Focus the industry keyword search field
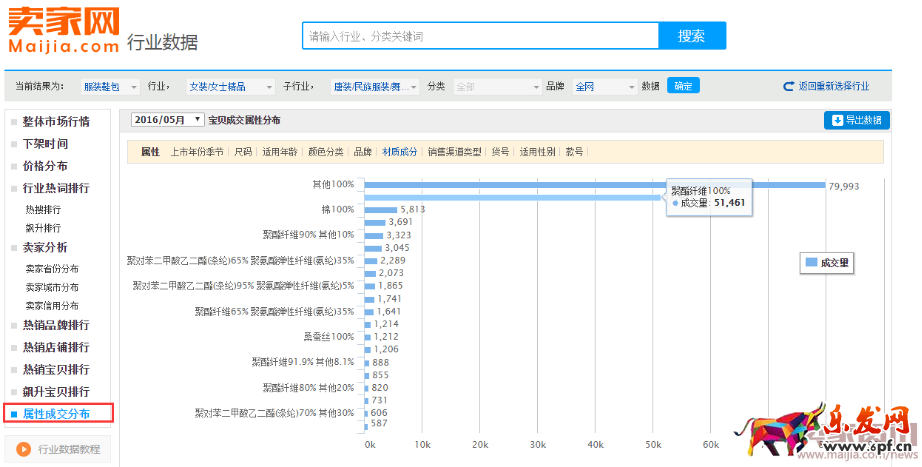This screenshot has width=922, height=467. pyautogui.click(x=480, y=36)
